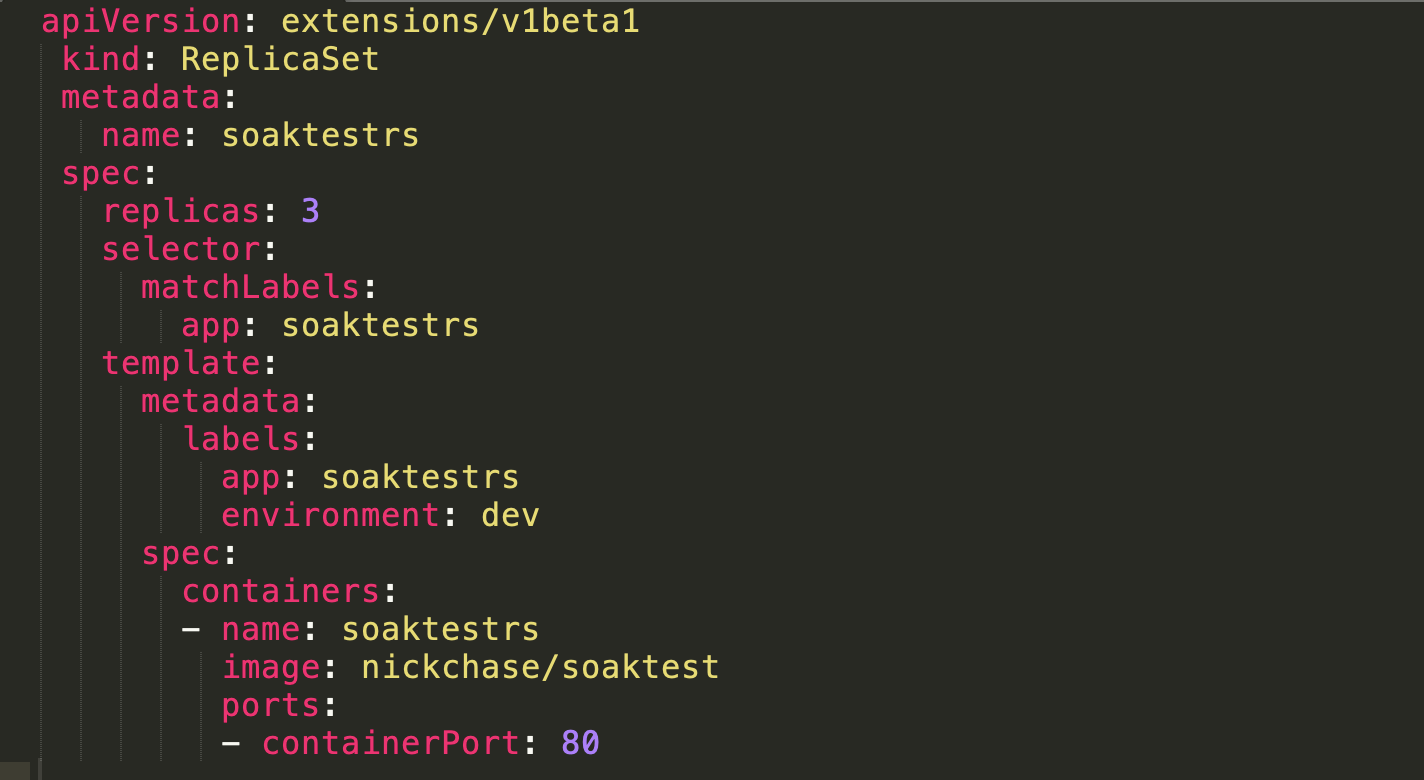Viewport: 1424px width, 780px height.
Task: Click the ports key
Action: point(270,705)
